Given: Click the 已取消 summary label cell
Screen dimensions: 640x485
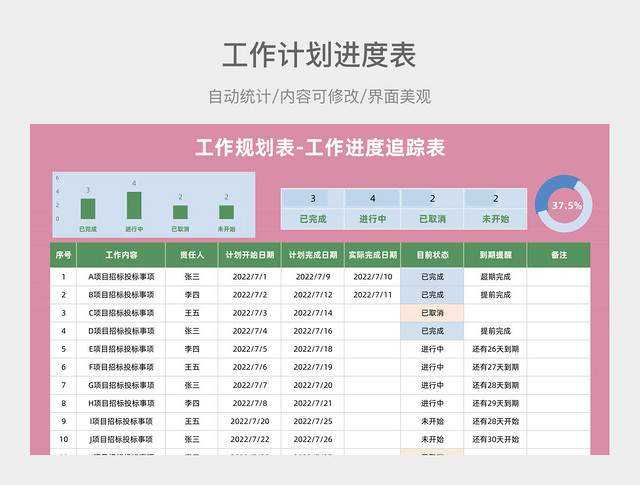Looking at the screenshot, I should (x=432, y=219).
